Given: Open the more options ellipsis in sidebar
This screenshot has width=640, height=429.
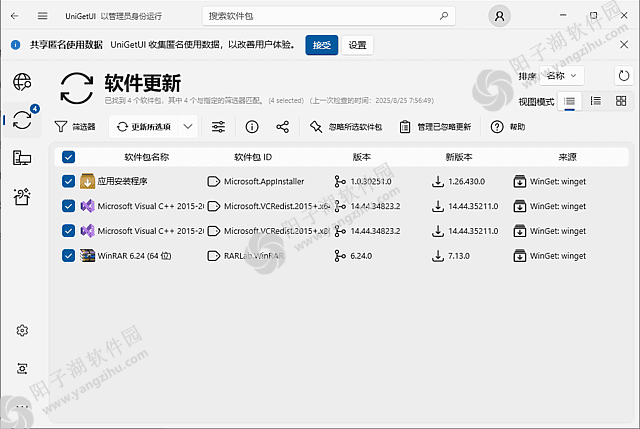Looking at the screenshot, I should (x=22, y=407).
